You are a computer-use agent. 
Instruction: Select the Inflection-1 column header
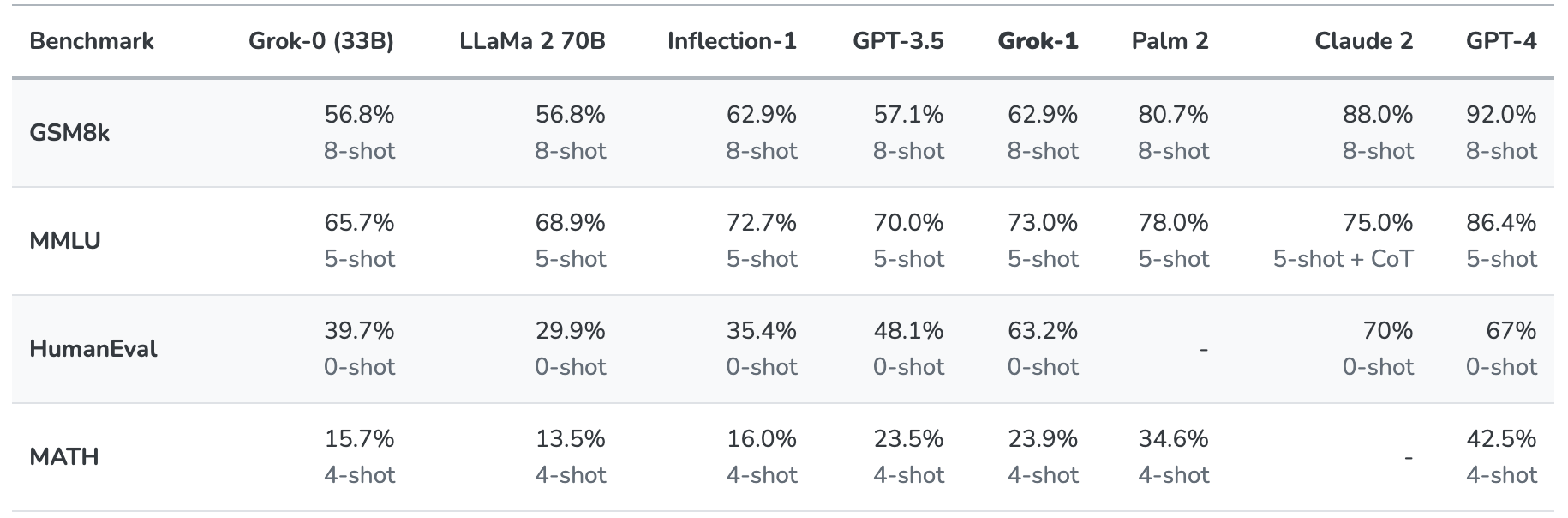(732, 40)
